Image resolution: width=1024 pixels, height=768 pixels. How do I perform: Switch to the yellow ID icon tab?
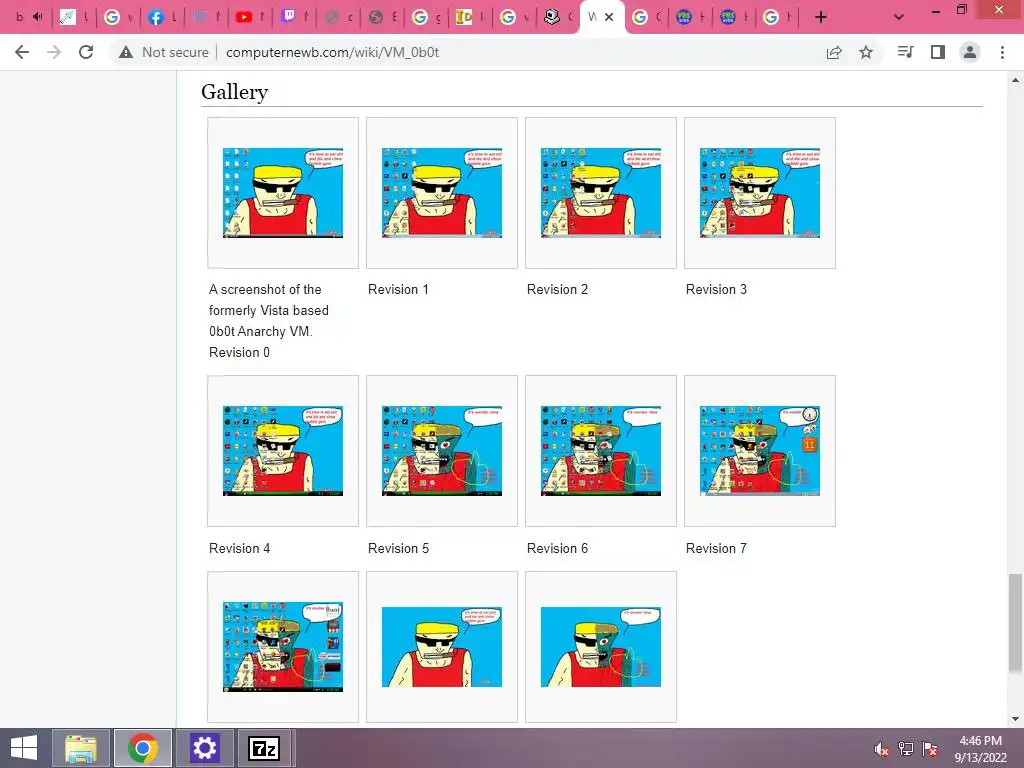pyautogui.click(x=464, y=17)
